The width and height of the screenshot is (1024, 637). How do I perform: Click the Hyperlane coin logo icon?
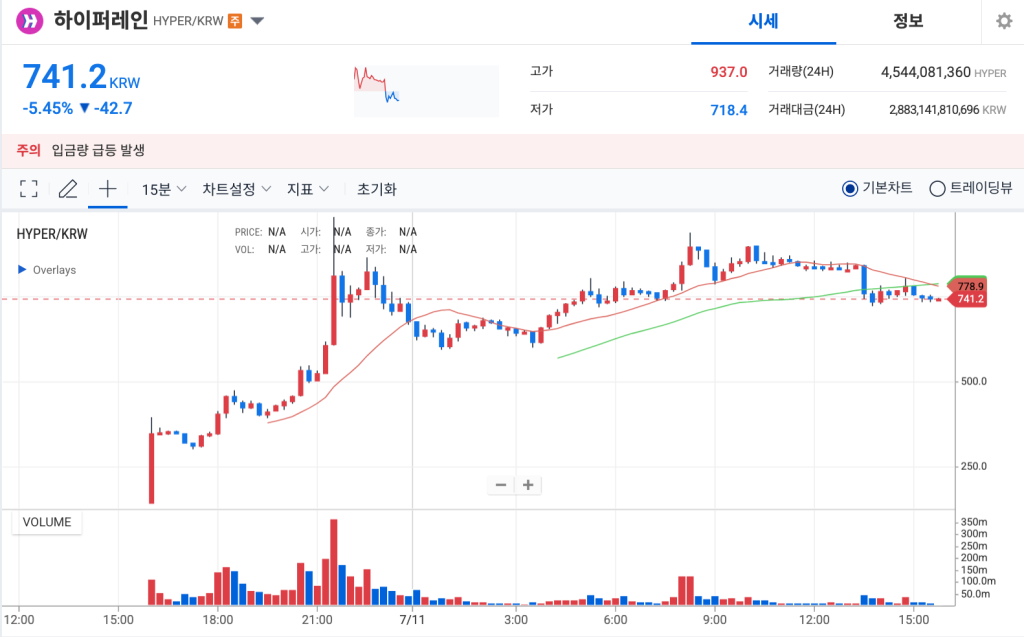[29, 20]
